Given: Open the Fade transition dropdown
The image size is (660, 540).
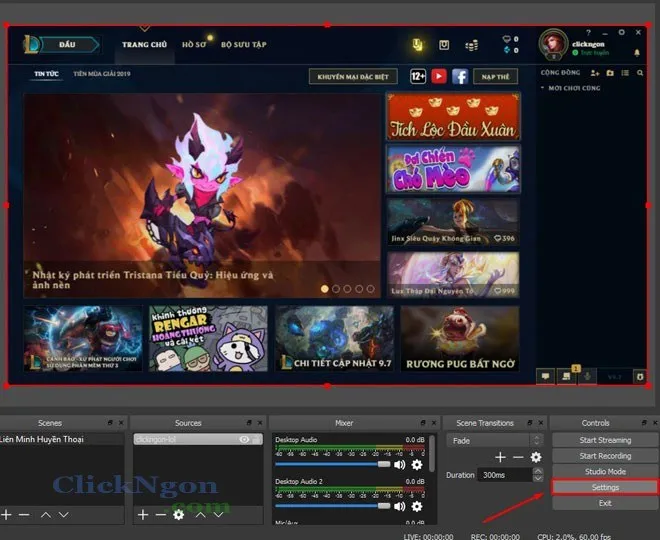Looking at the screenshot, I should click(494, 440).
